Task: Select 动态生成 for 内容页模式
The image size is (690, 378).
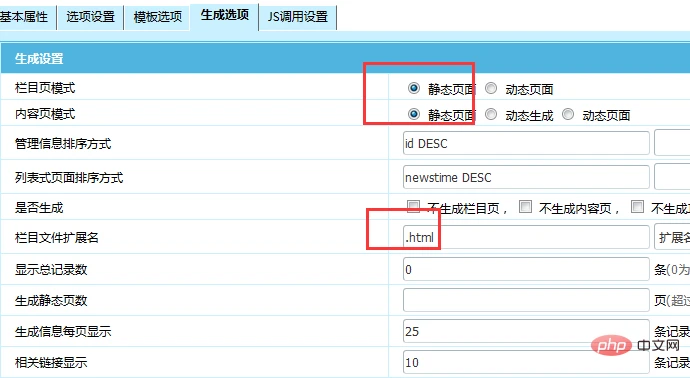Action: coord(491,114)
